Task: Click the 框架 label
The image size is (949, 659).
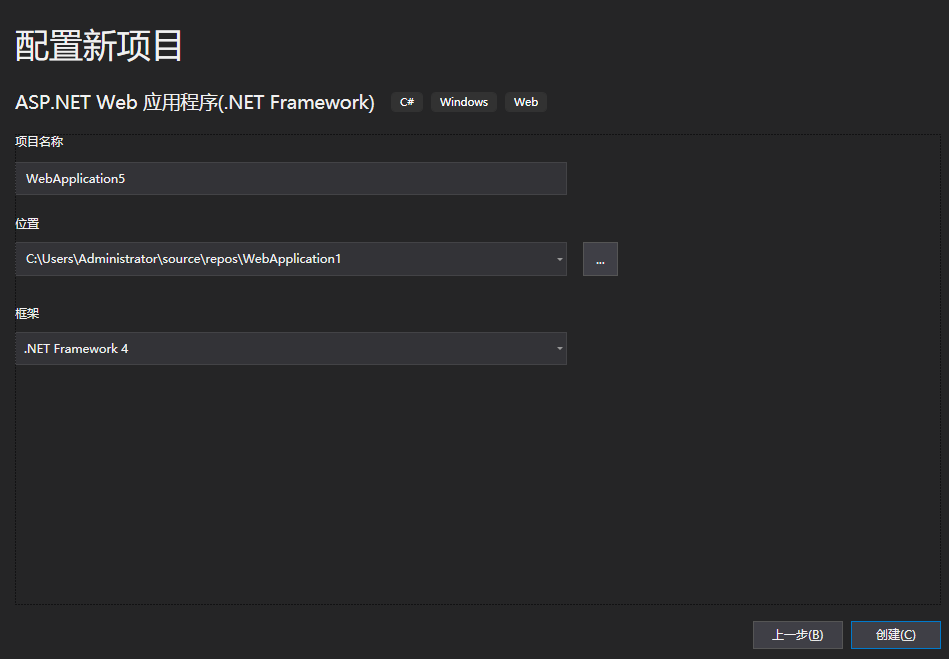Action: (x=27, y=313)
